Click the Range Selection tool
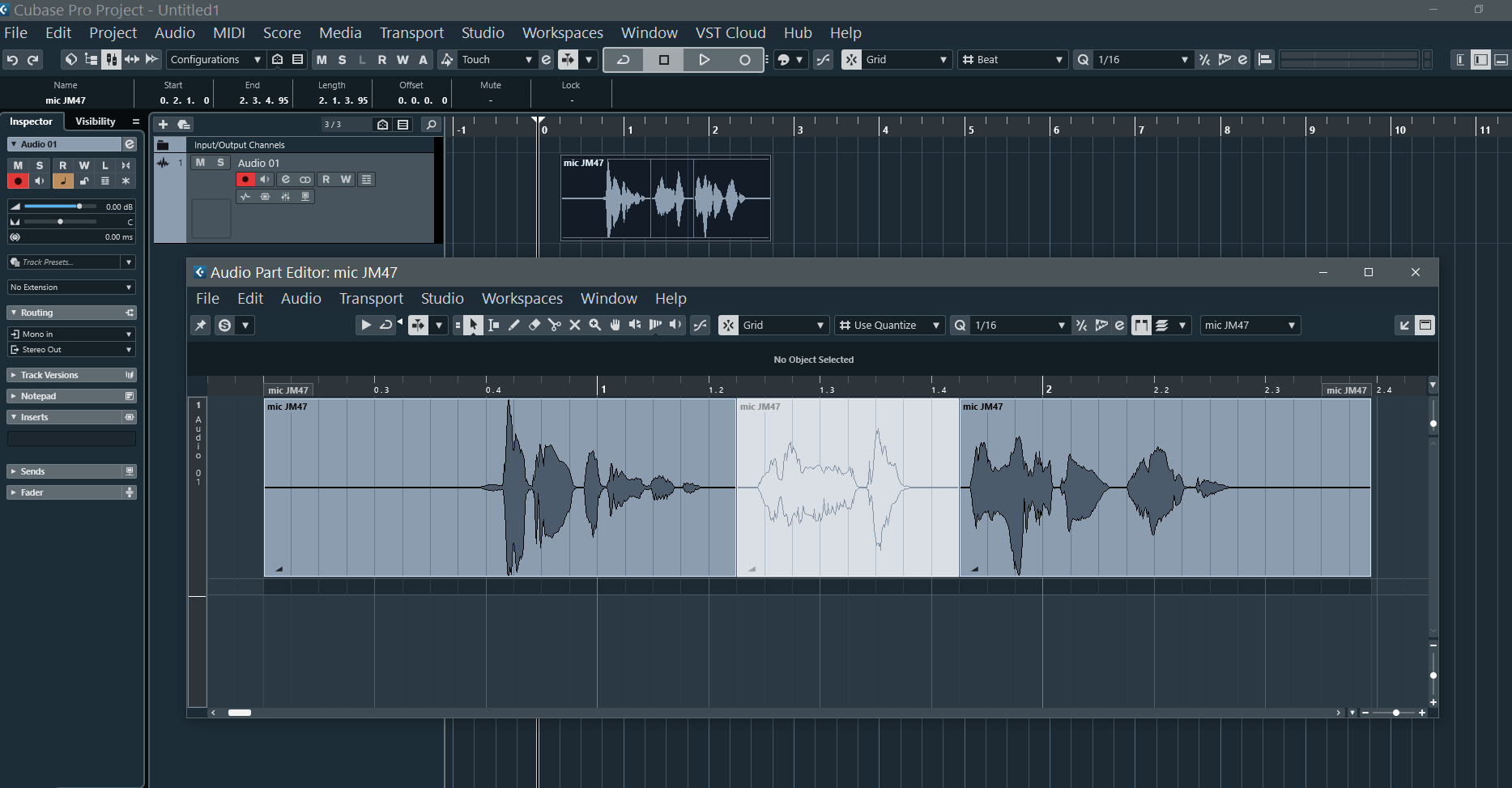1512x788 pixels. (x=493, y=326)
